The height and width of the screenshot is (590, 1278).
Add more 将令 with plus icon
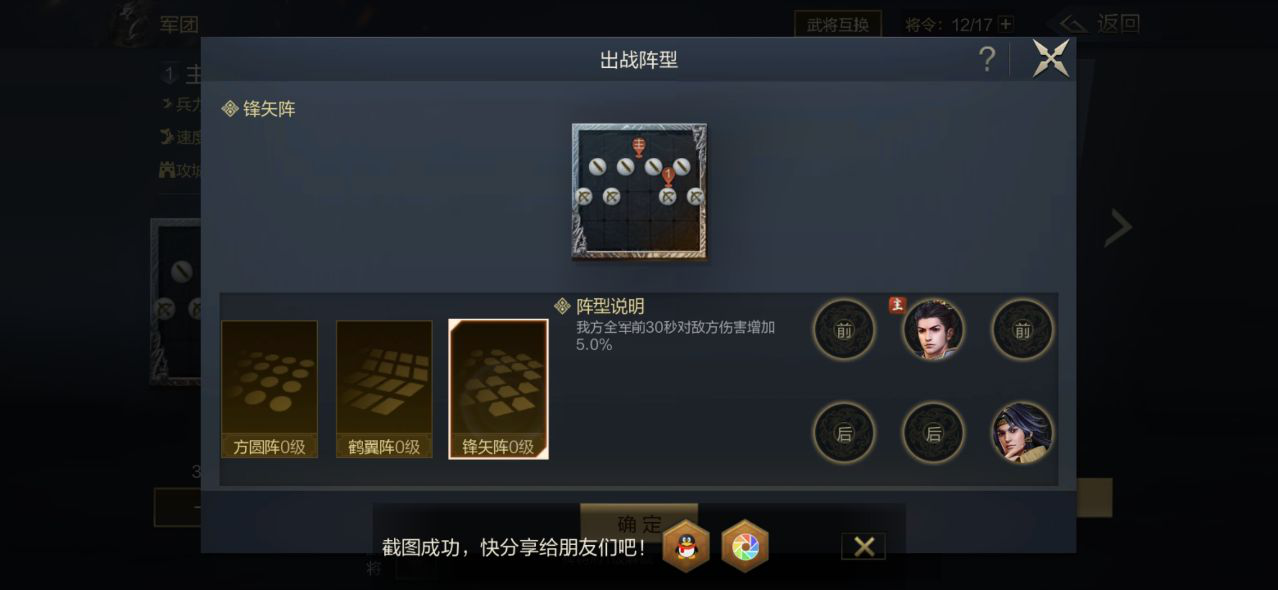(x=1005, y=24)
